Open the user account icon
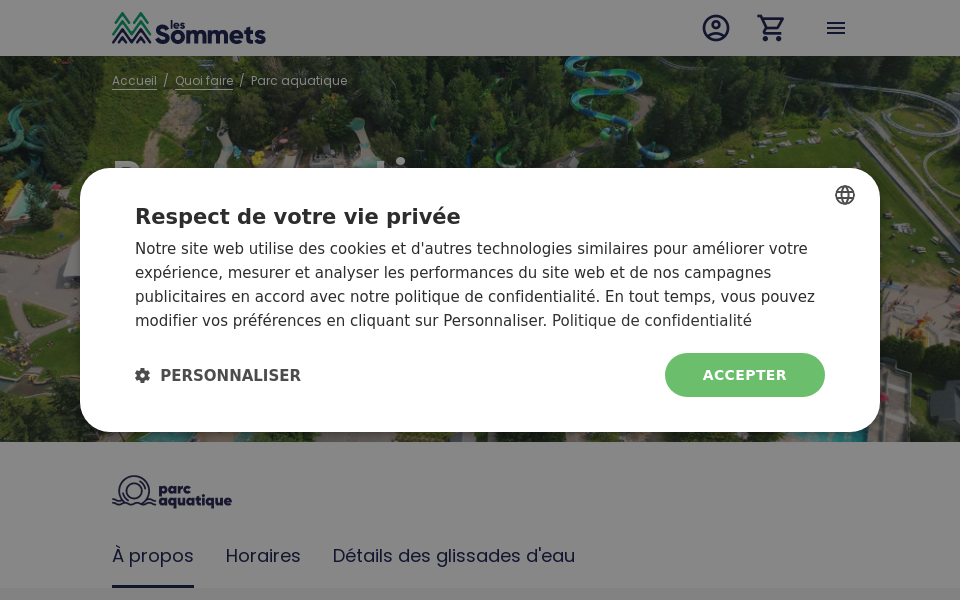The height and width of the screenshot is (600, 960). point(716,28)
